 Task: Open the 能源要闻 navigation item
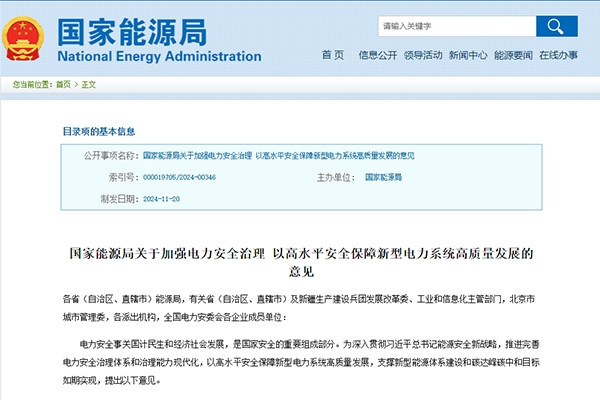(514, 55)
